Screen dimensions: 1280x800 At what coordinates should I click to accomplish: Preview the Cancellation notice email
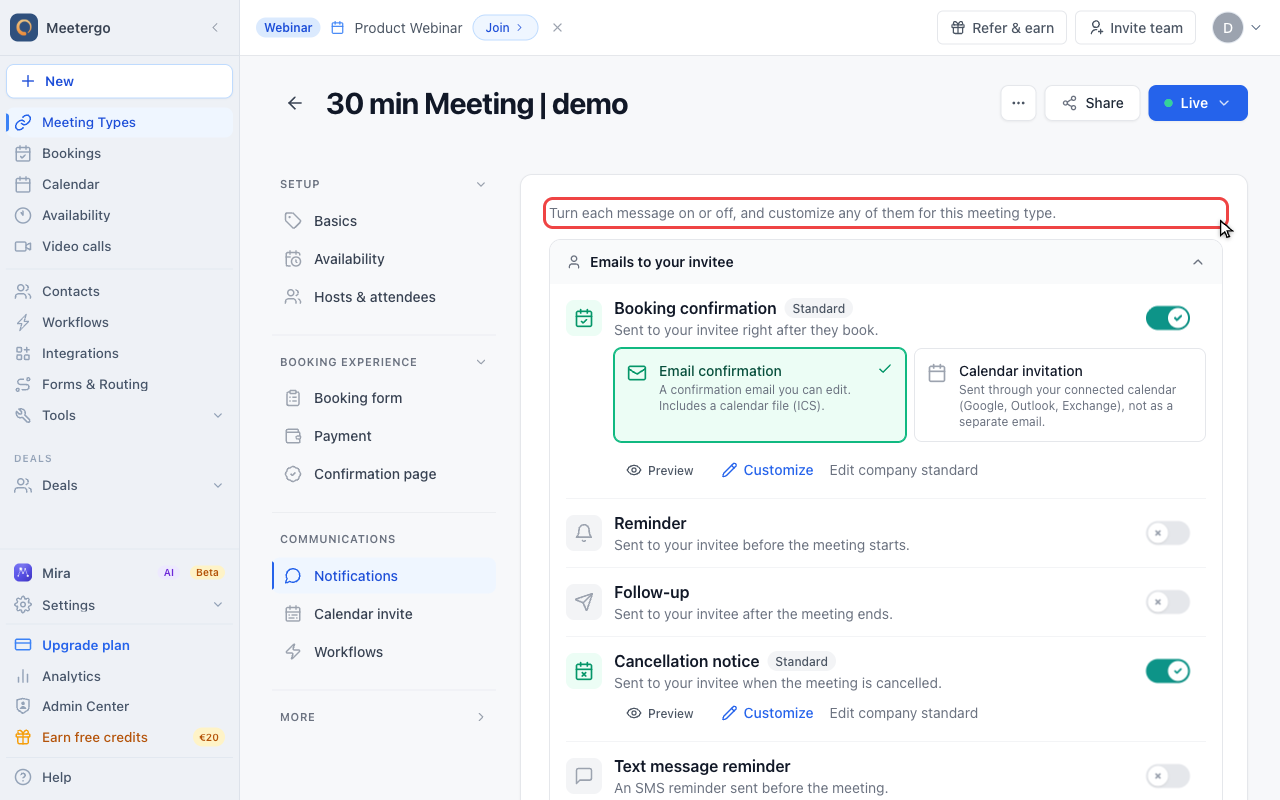click(x=660, y=713)
